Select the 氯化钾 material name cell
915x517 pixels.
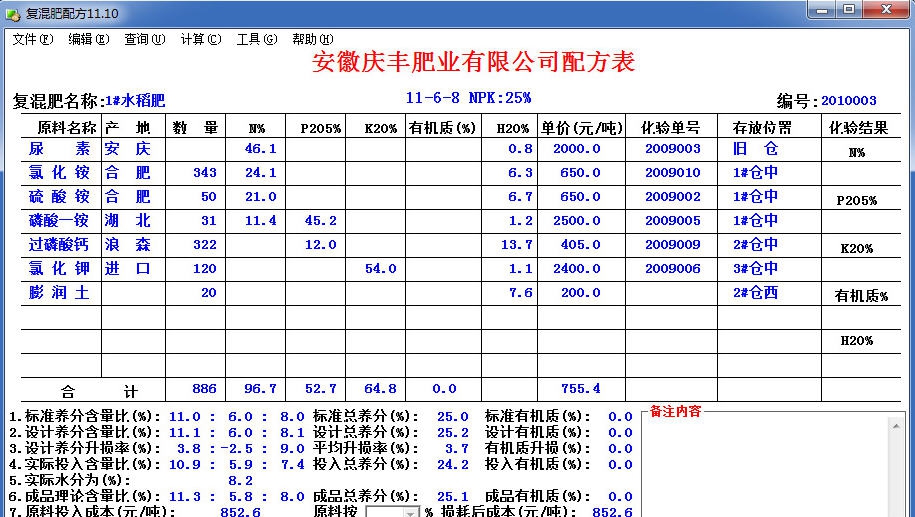[x=61, y=269]
